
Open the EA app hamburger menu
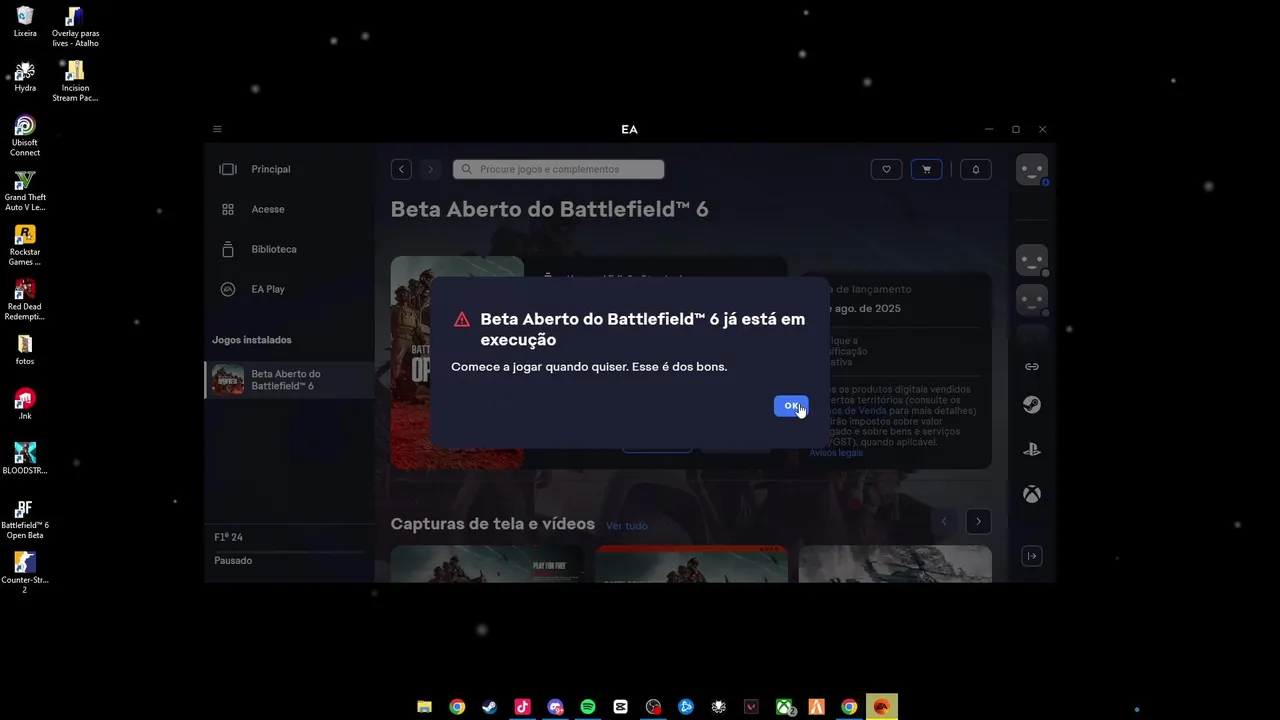(x=217, y=129)
